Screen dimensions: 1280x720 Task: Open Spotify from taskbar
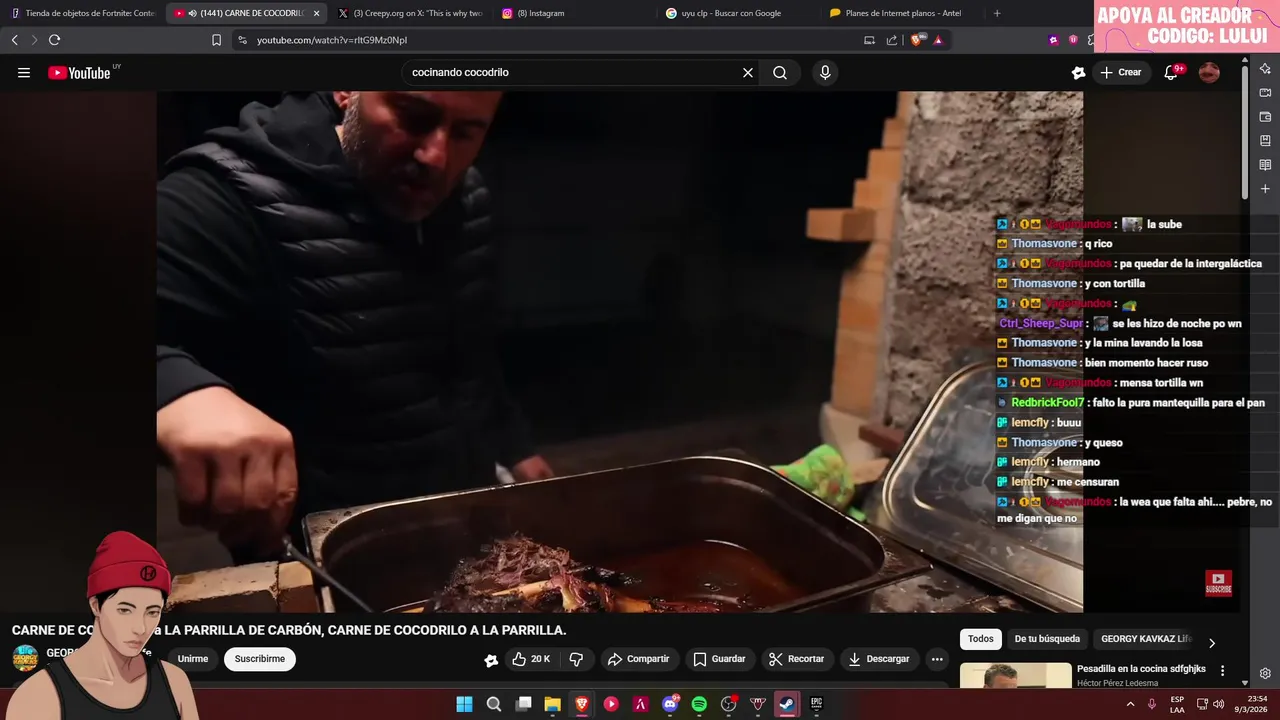point(699,704)
